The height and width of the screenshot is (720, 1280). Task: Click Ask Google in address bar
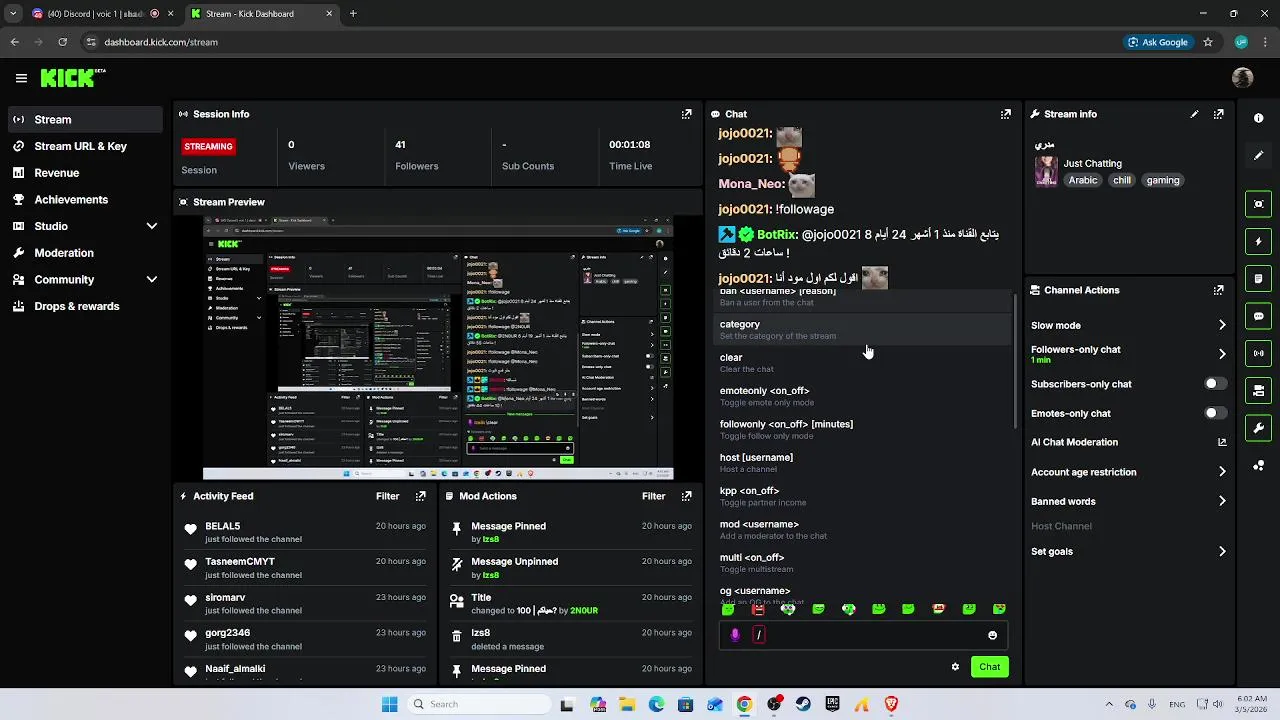1158,42
